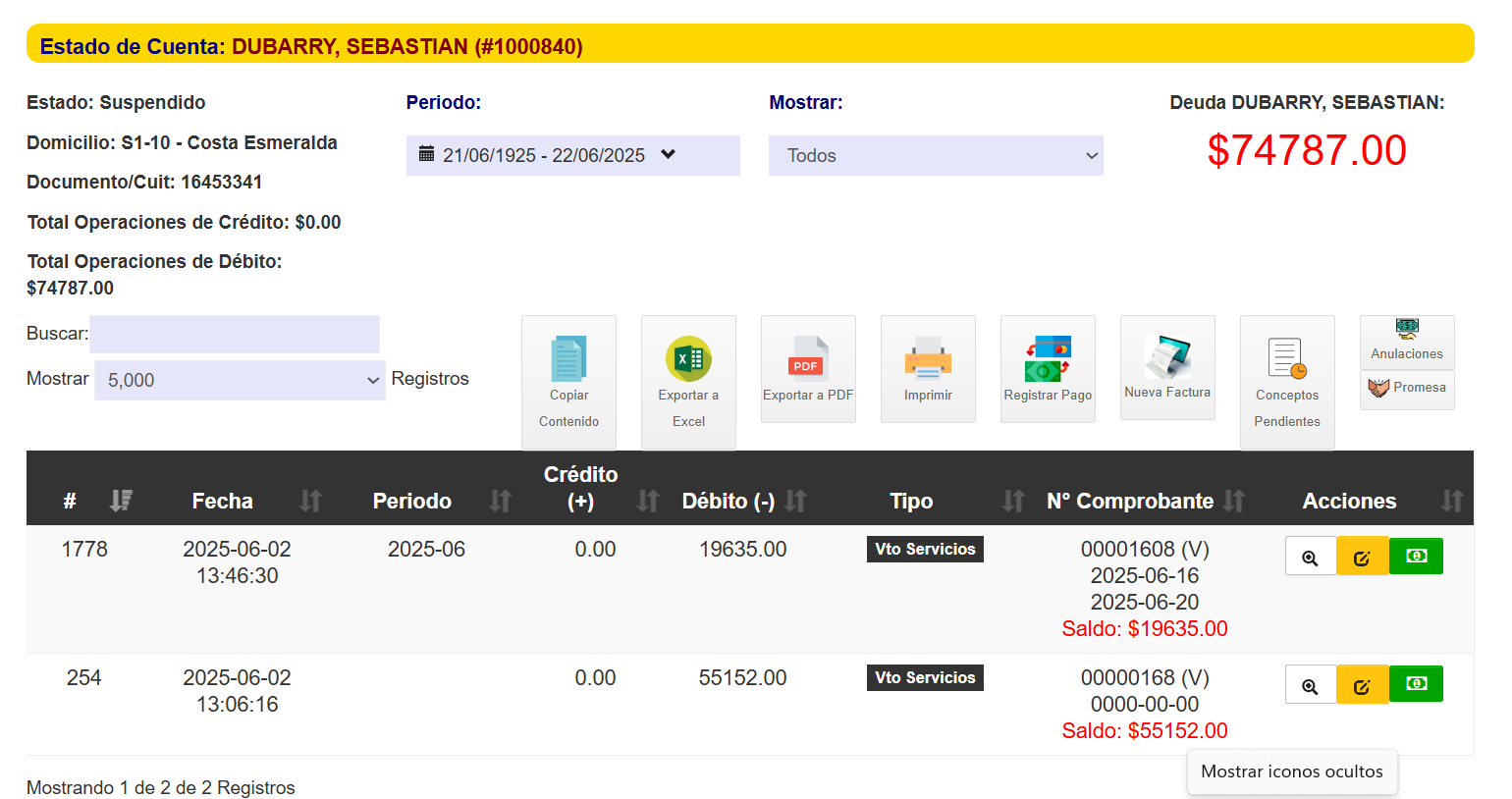Click green payment button for record 1778
The image size is (1512, 799).
pos(1416,557)
